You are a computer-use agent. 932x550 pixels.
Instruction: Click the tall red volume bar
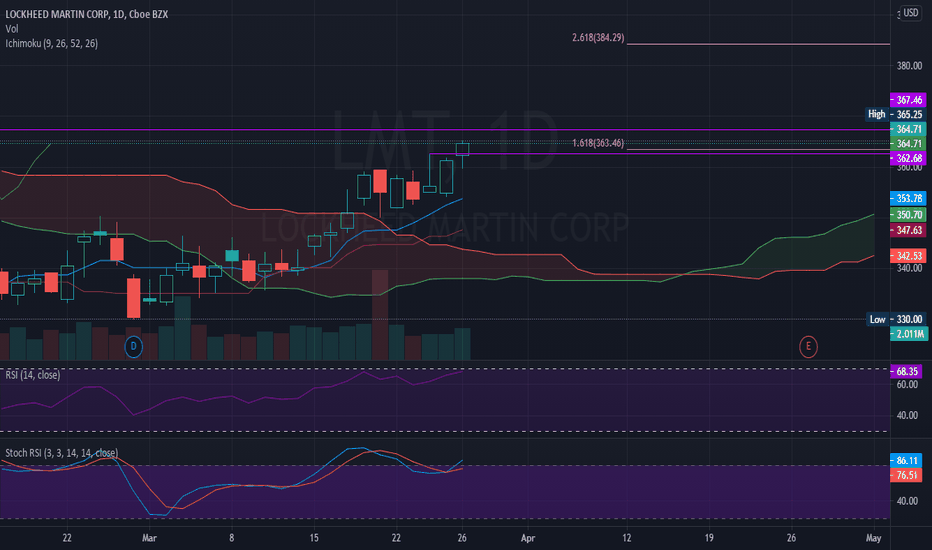click(x=380, y=315)
